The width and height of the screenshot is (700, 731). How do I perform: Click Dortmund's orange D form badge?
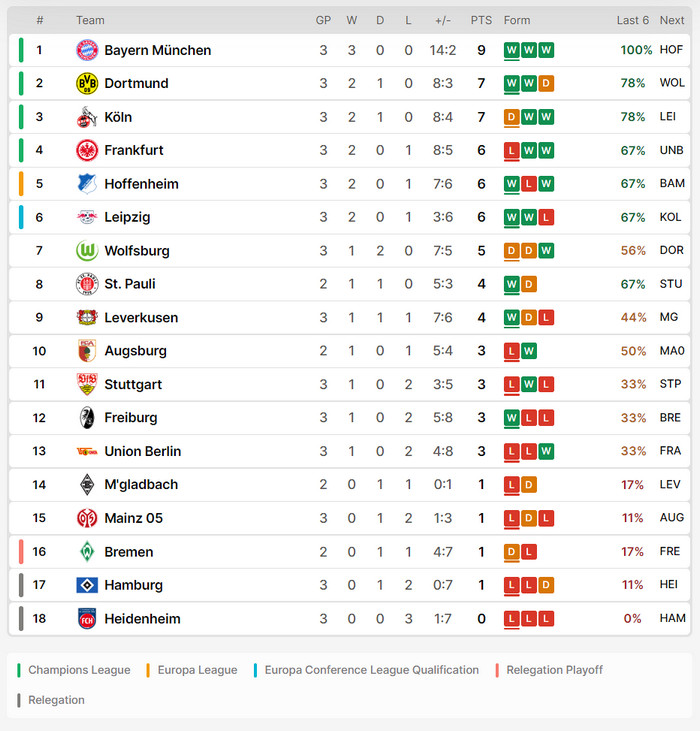coord(546,83)
